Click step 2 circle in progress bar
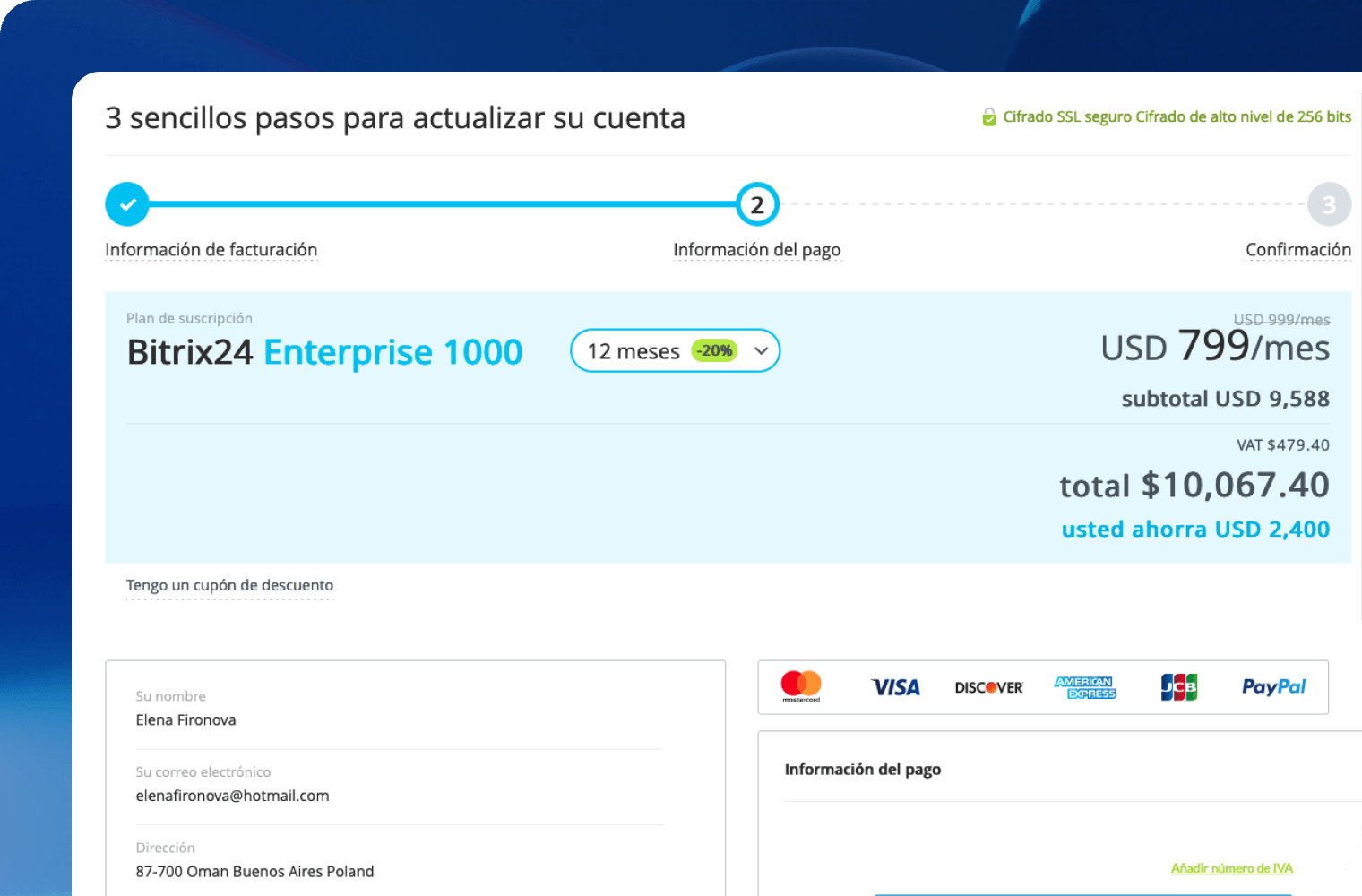Viewport: 1362px width, 896px height. point(757,205)
